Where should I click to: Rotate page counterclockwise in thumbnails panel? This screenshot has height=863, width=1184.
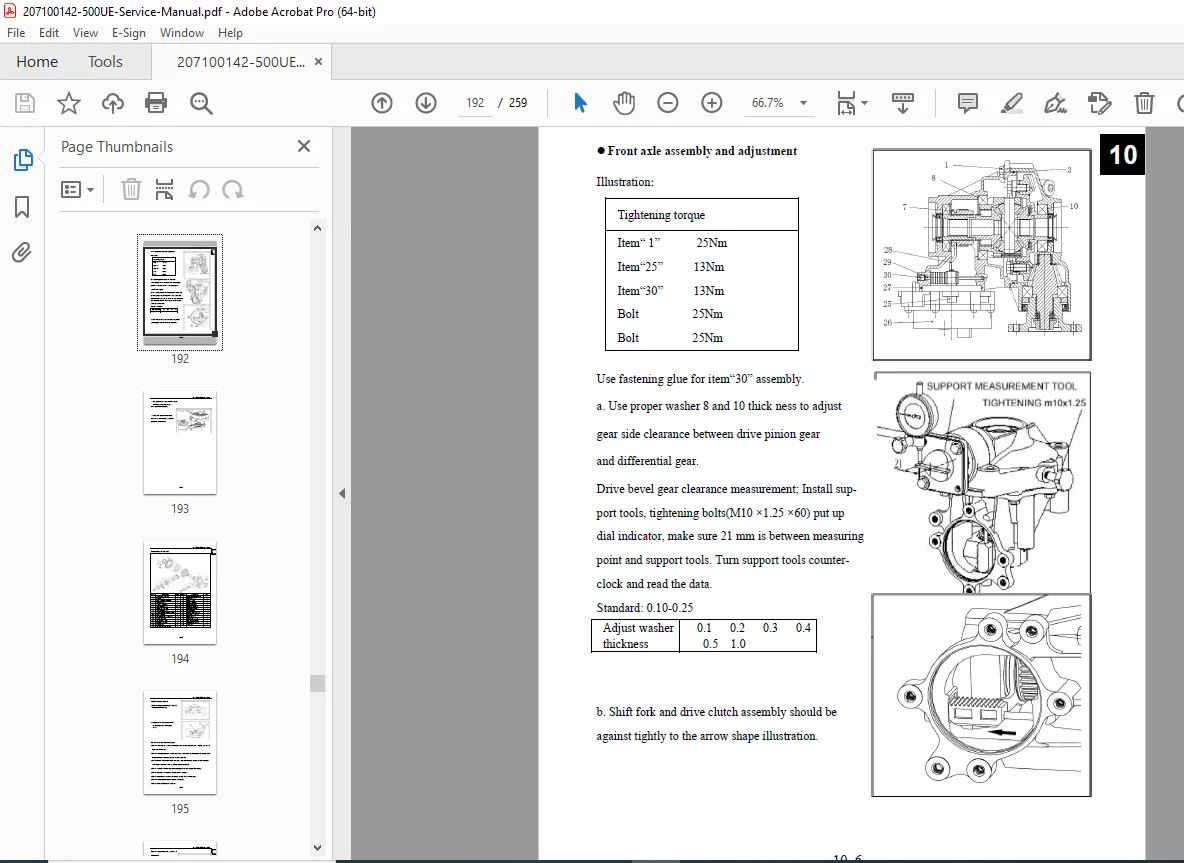coord(199,190)
